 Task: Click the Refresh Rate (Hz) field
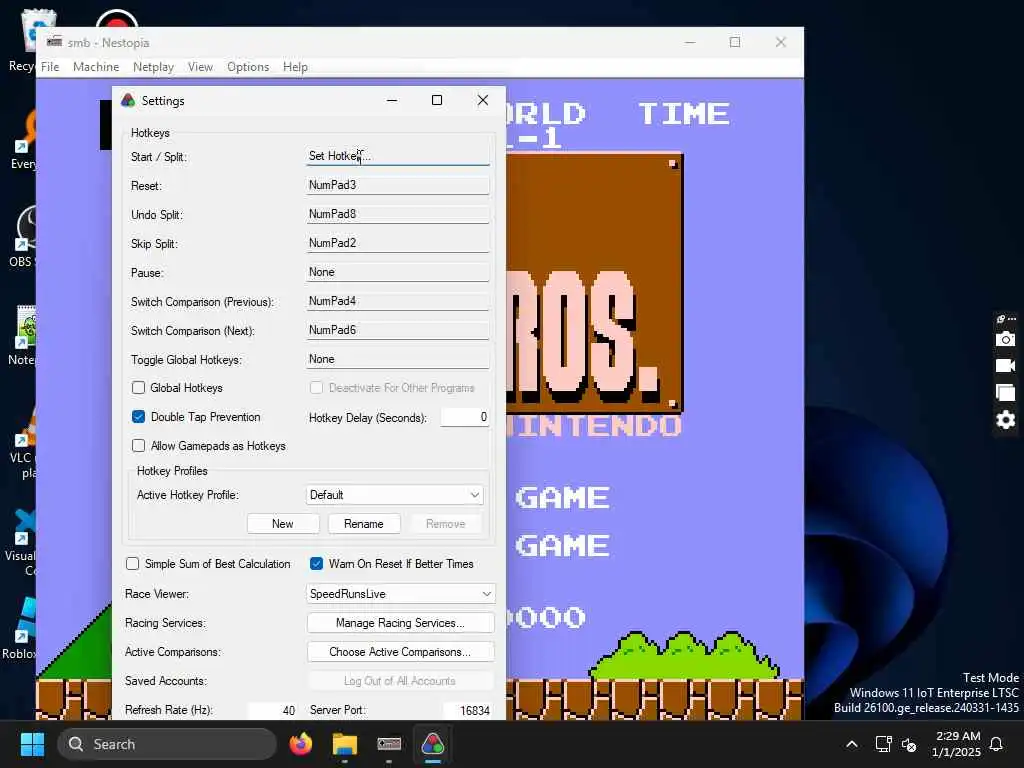point(272,710)
